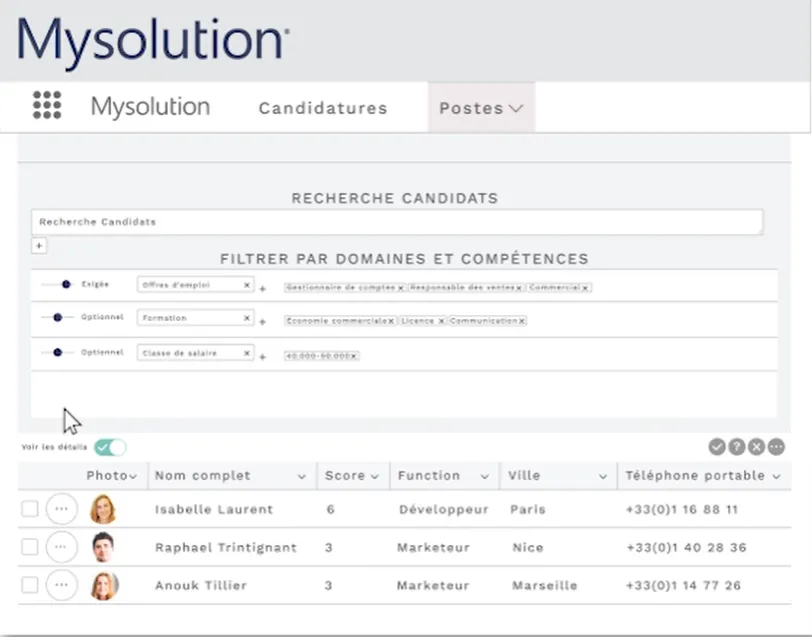The image size is (812, 637).
Task: Disable the Voir les détails toggle
Action: tap(113, 447)
